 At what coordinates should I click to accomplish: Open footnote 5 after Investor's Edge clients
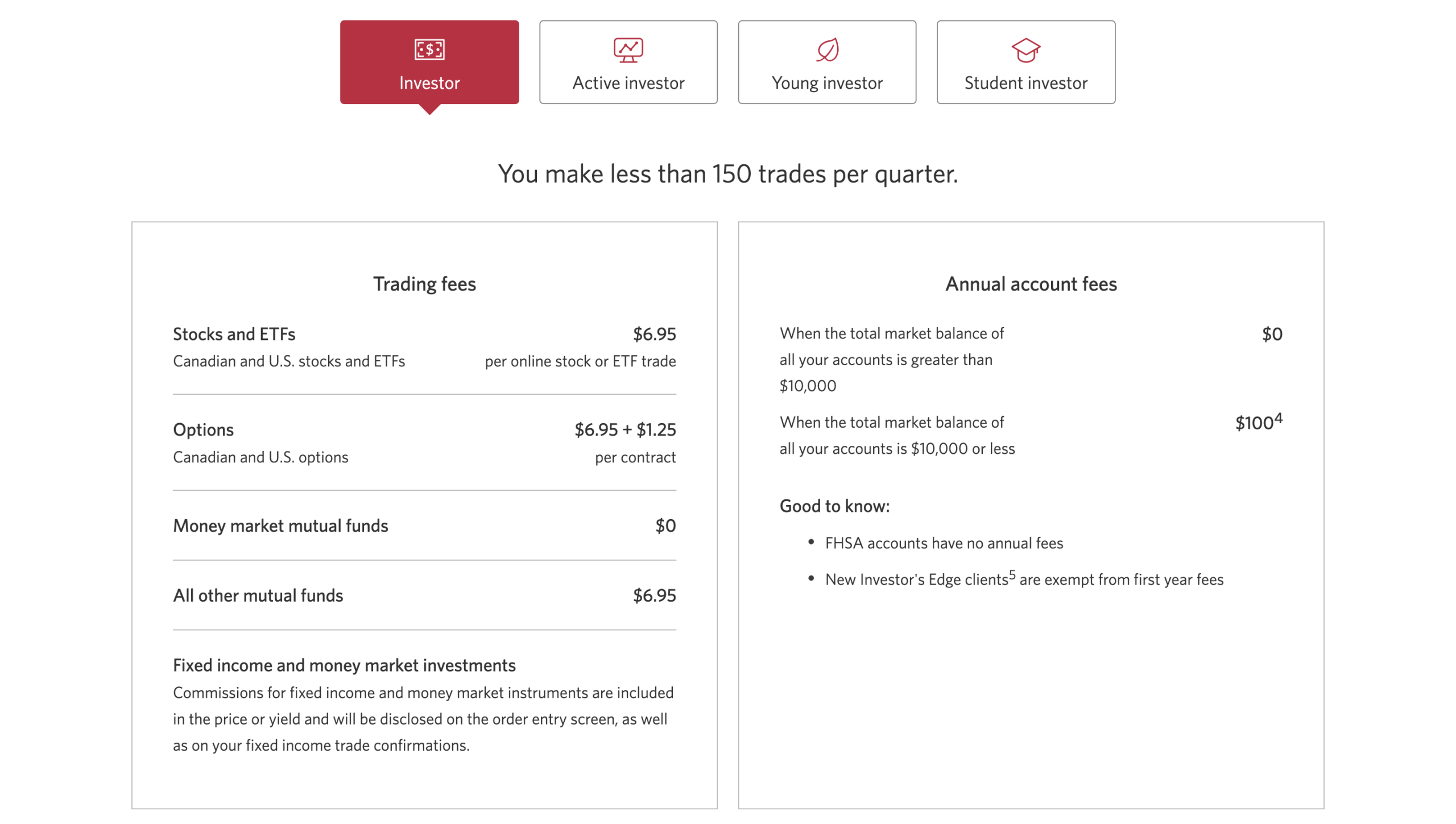click(x=1012, y=574)
